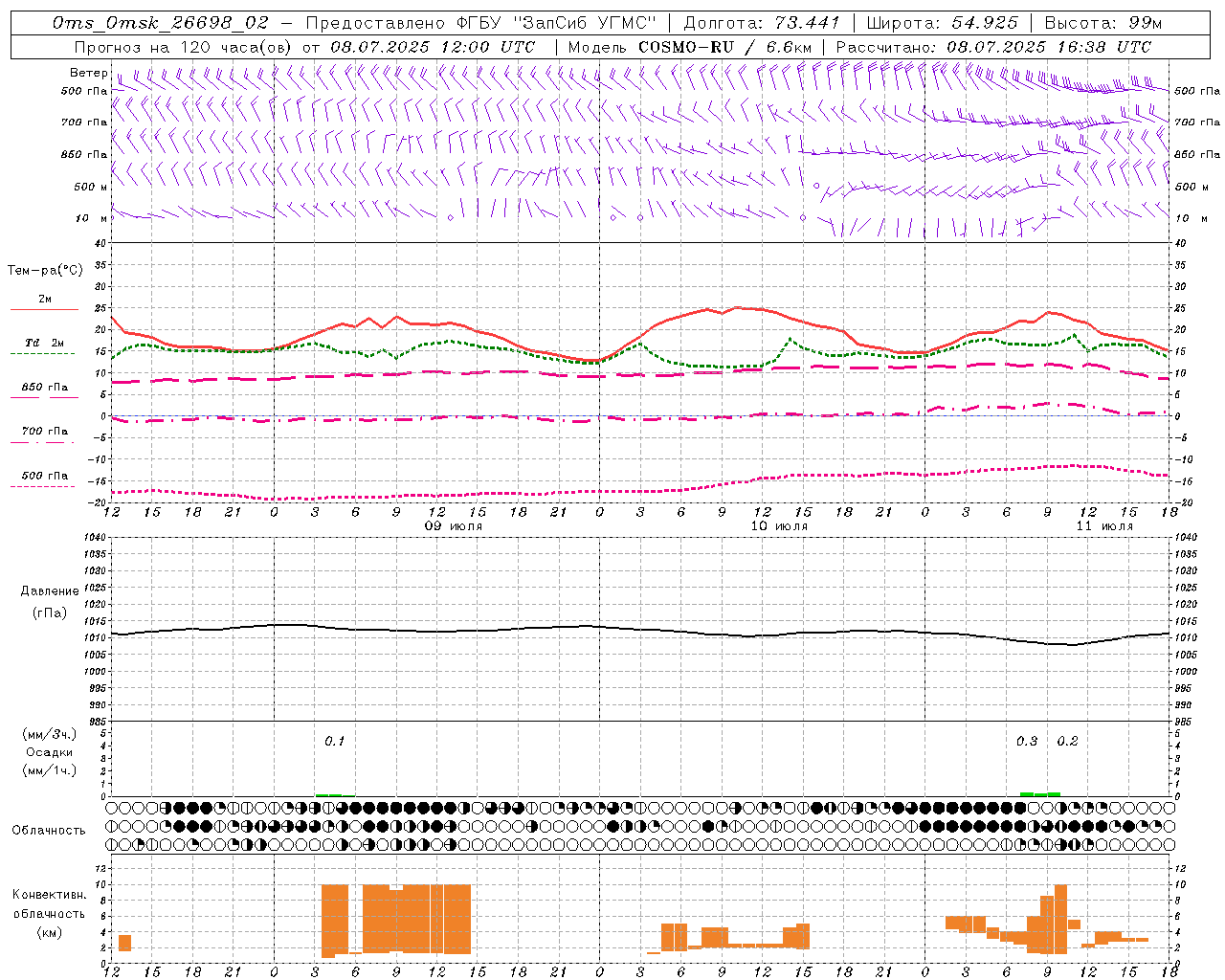
Task: Click the Тем-ра(°C) panel label
Action: click(x=45, y=271)
